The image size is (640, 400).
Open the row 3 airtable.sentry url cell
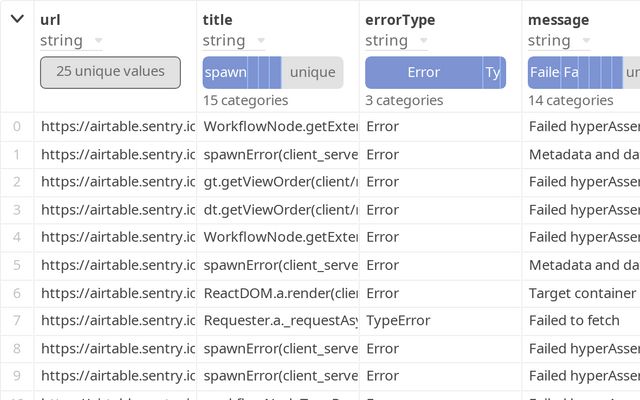[115, 209]
